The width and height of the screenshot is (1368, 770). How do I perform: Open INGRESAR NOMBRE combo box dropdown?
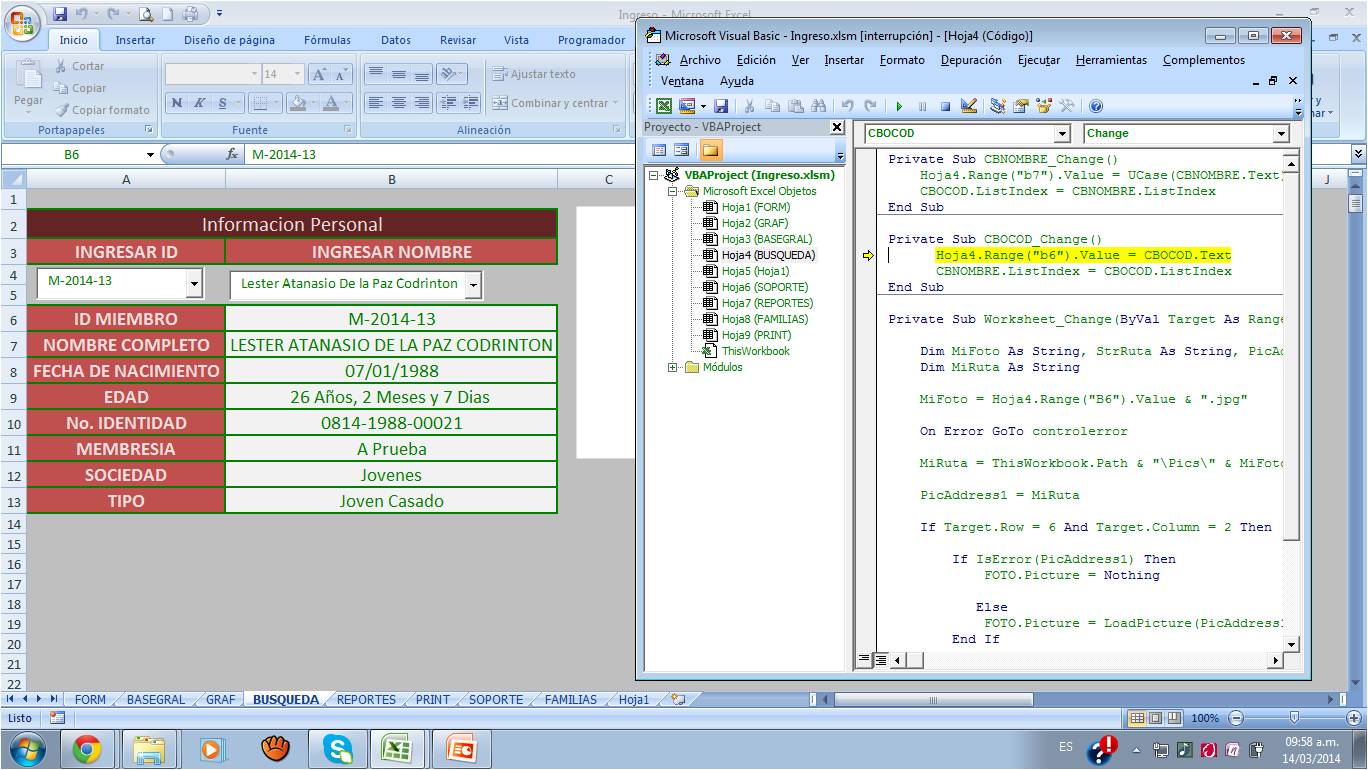coord(473,285)
